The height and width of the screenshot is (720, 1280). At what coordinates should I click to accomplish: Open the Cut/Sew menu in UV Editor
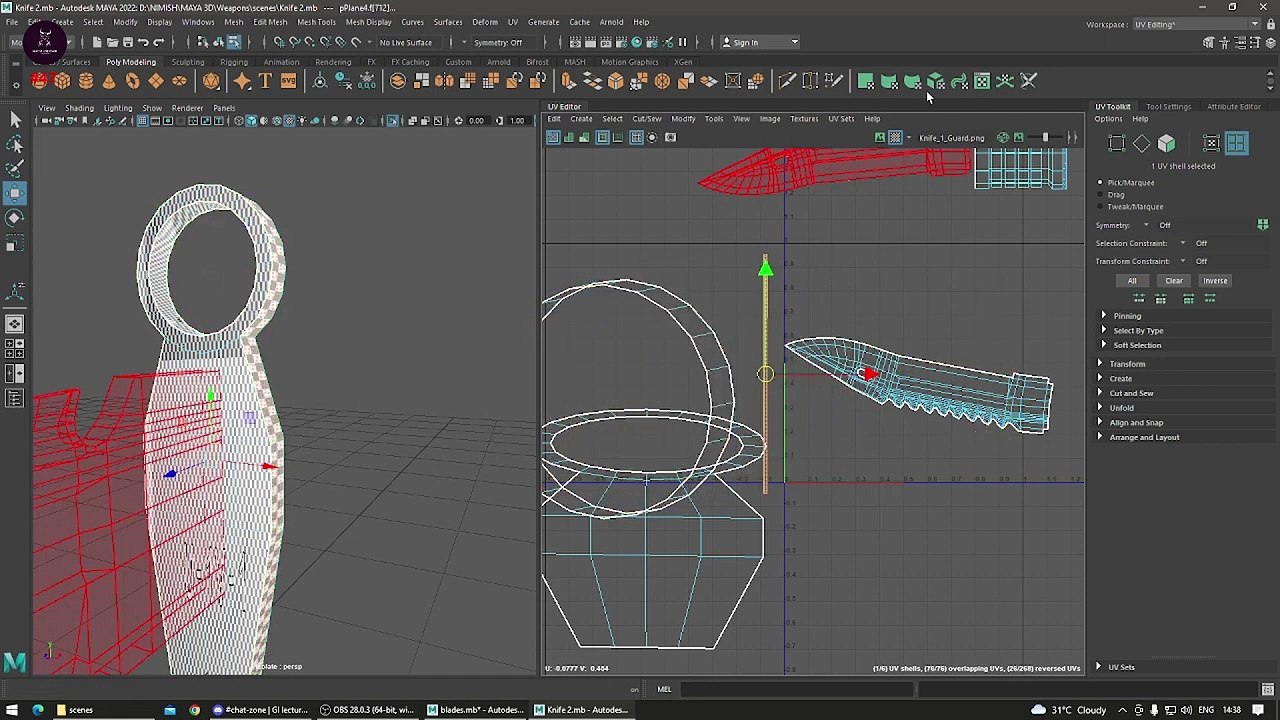(647, 119)
